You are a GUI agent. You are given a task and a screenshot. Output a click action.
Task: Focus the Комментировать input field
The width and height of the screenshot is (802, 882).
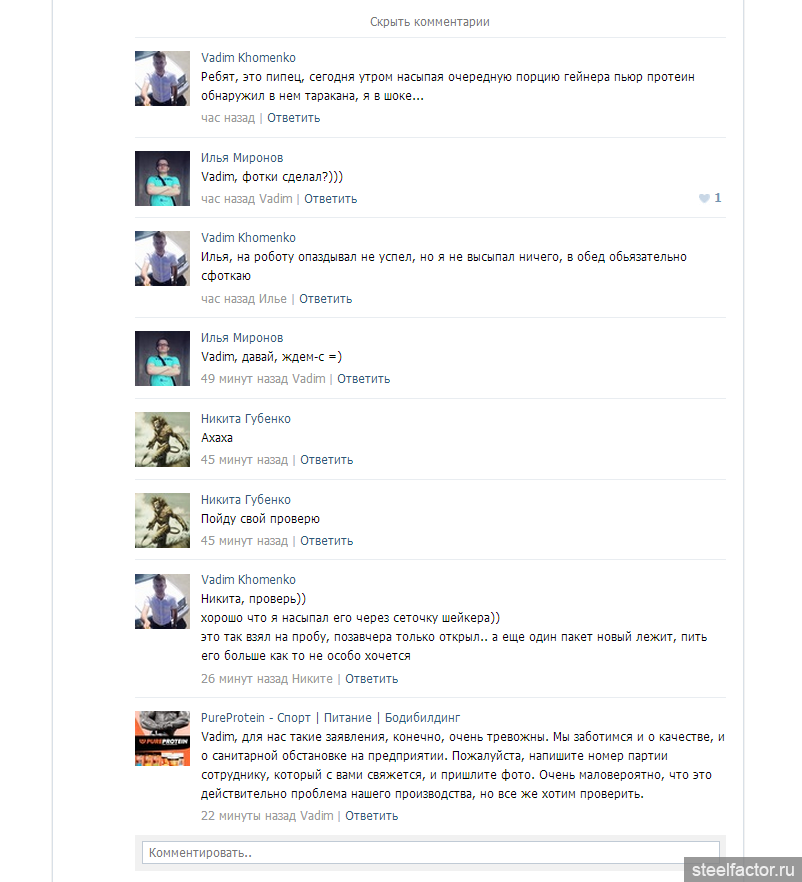point(430,853)
